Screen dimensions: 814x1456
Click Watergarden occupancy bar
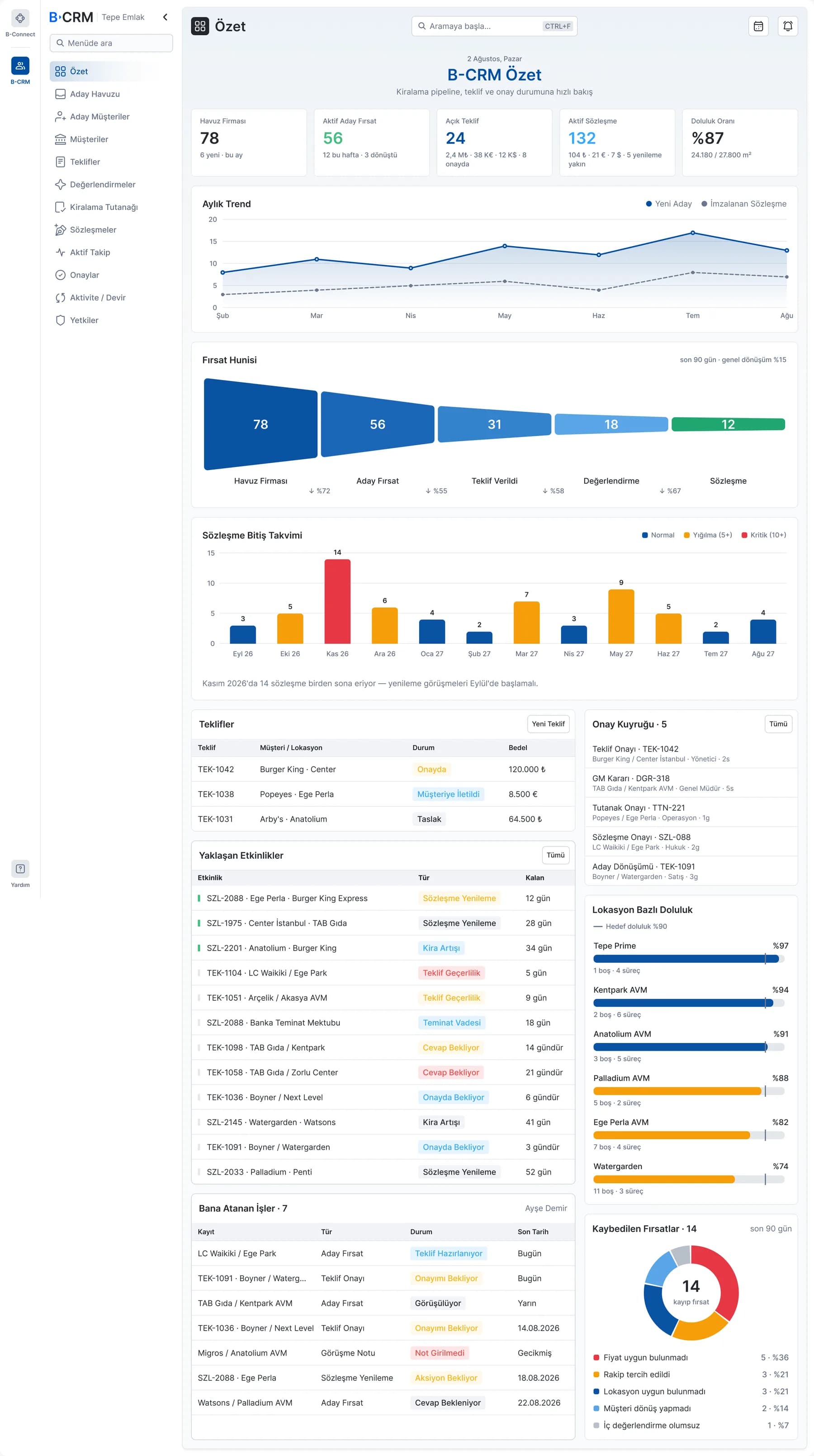point(689,1179)
